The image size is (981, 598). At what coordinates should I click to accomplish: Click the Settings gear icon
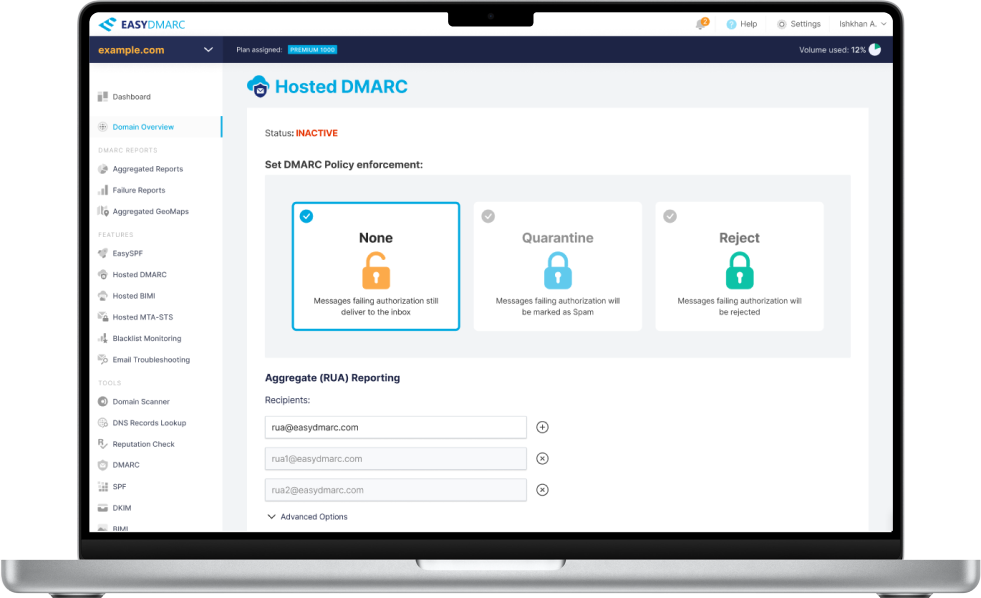781,24
